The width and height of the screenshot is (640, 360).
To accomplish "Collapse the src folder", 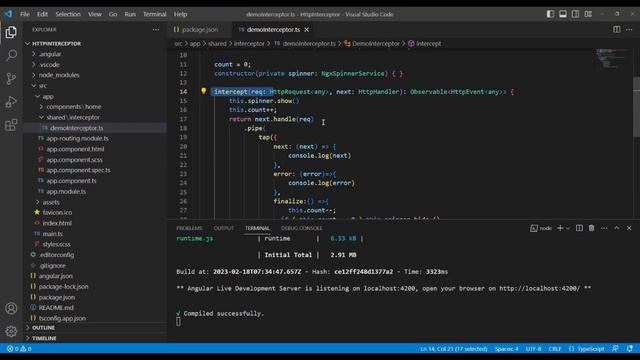I will pyautogui.click(x=43, y=86).
